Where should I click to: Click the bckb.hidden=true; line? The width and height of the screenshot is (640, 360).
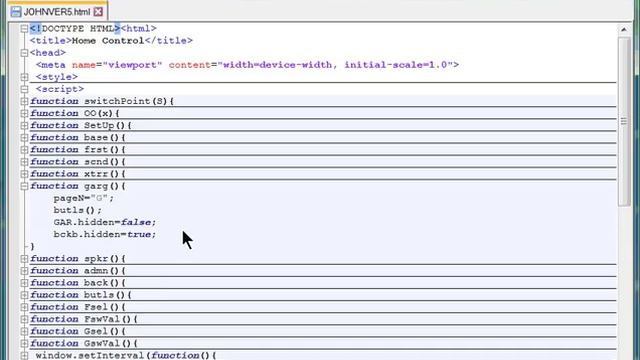(105, 235)
